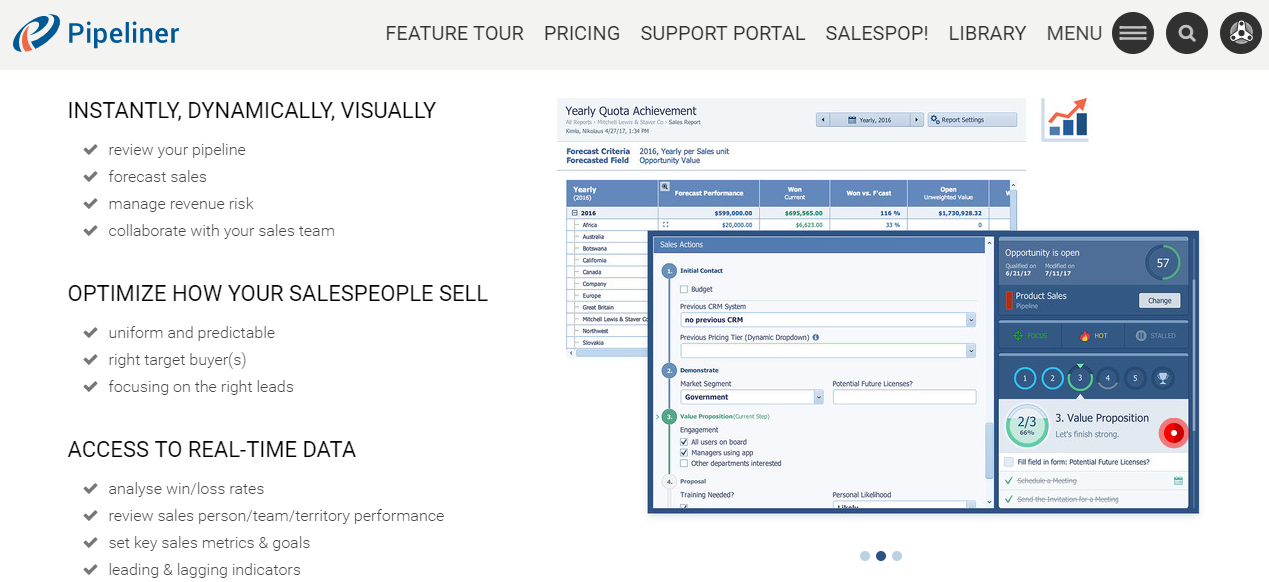Click step 4 Proposal circle
Image resolution: width=1269 pixels, height=582 pixels.
point(669,481)
